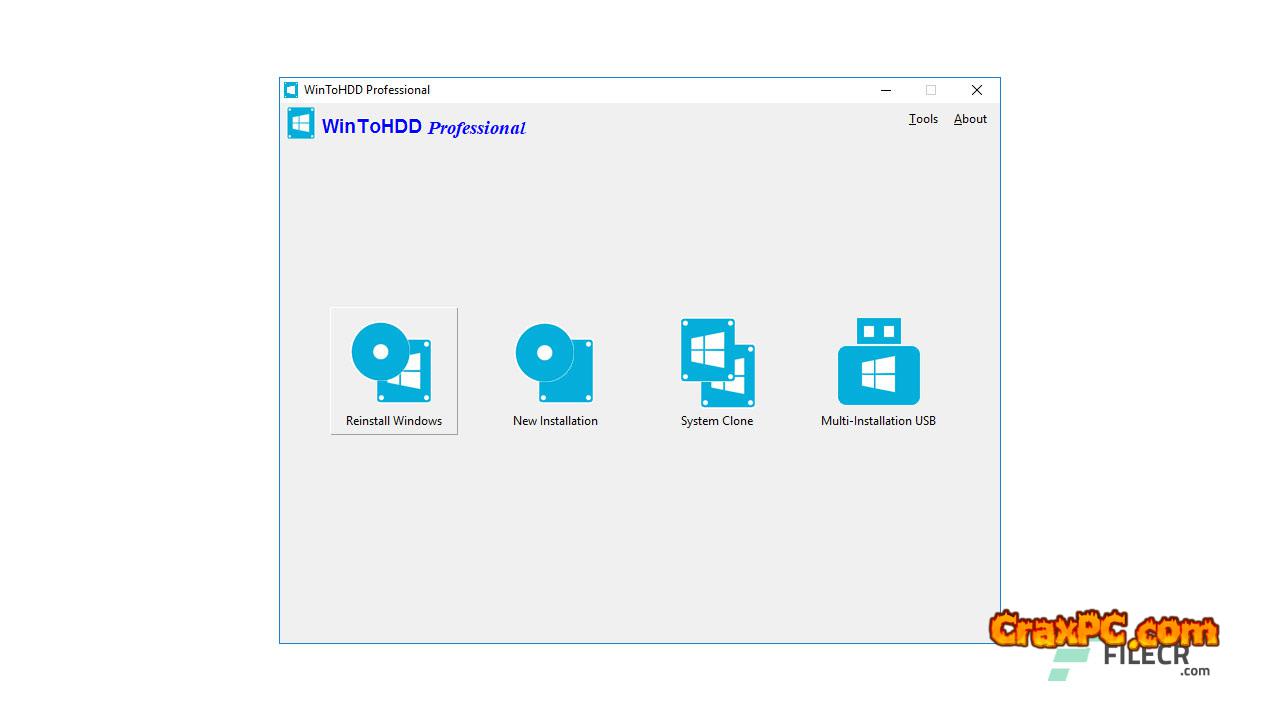The width and height of the screenshot is (1280, 720).
Task: Click the System Clone label
Action: [717, 421]
